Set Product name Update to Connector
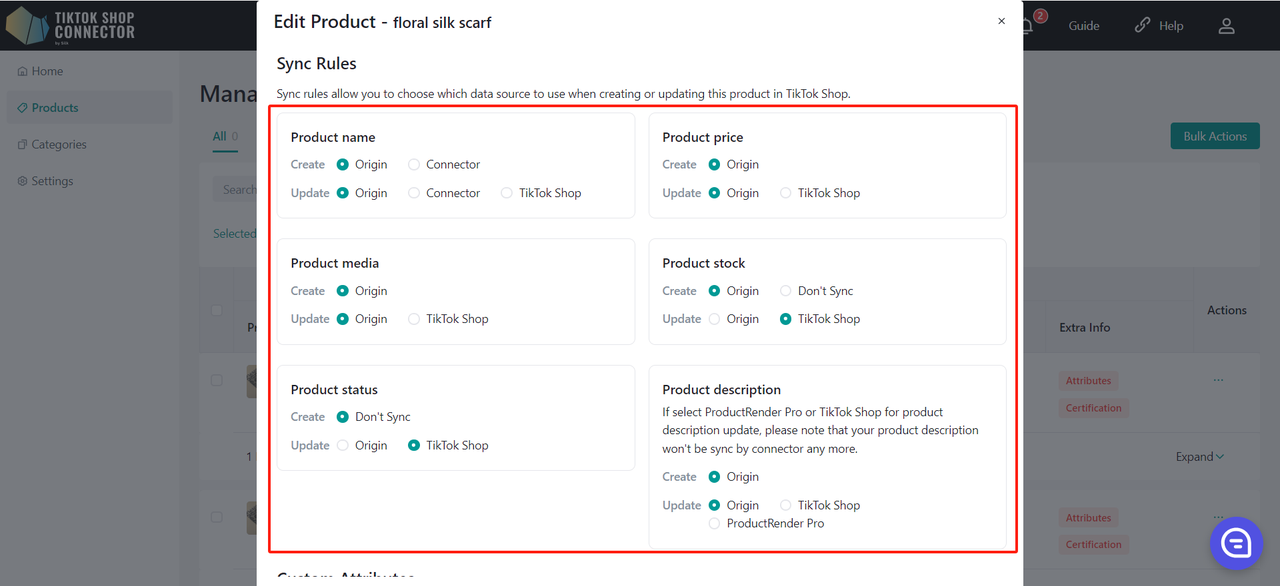The height and width of the screenshot is (586, 1280). (x=414, y=193)
